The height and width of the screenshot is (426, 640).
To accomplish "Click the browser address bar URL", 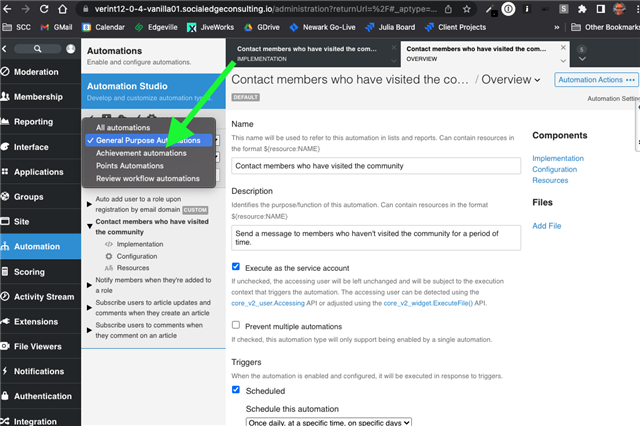I will (x=265, y=9).
